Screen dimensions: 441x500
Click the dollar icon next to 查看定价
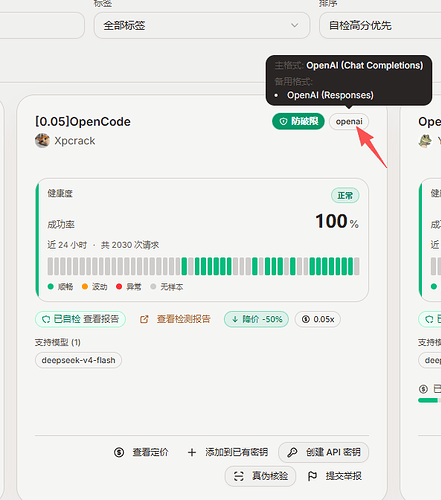[x=119, y=452]
